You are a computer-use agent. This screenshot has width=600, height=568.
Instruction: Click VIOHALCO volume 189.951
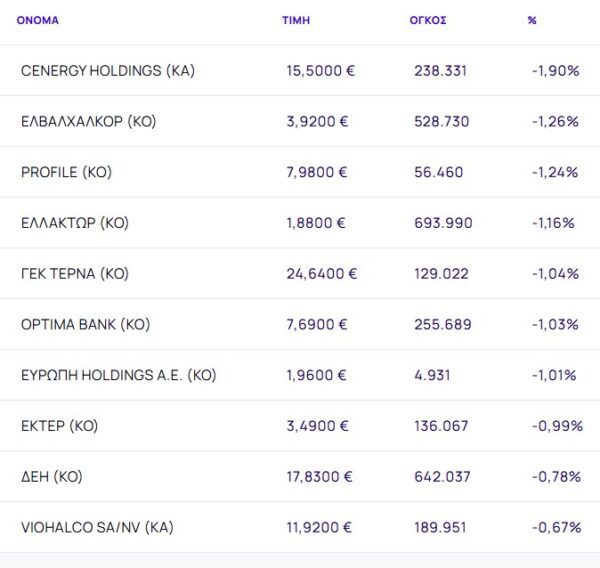point(441,527)
